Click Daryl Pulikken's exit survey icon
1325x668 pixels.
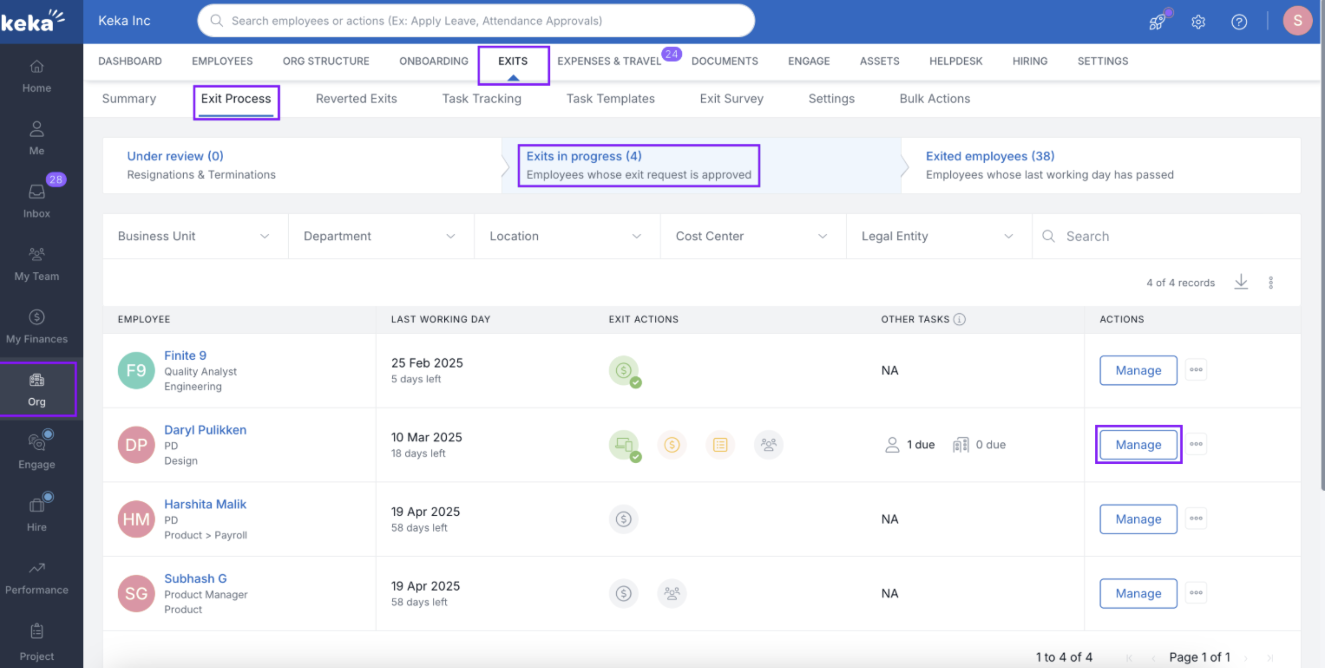(x=720, y=445)
